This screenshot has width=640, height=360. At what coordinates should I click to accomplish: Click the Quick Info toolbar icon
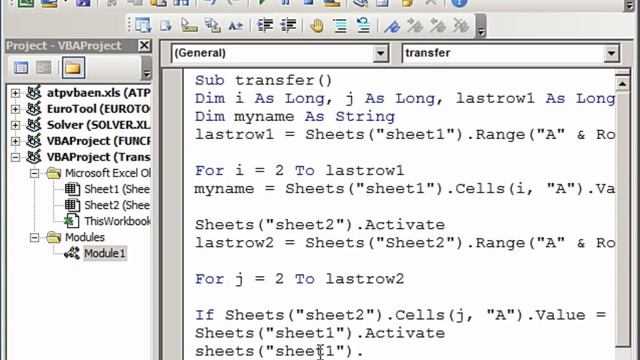point(189,26)
